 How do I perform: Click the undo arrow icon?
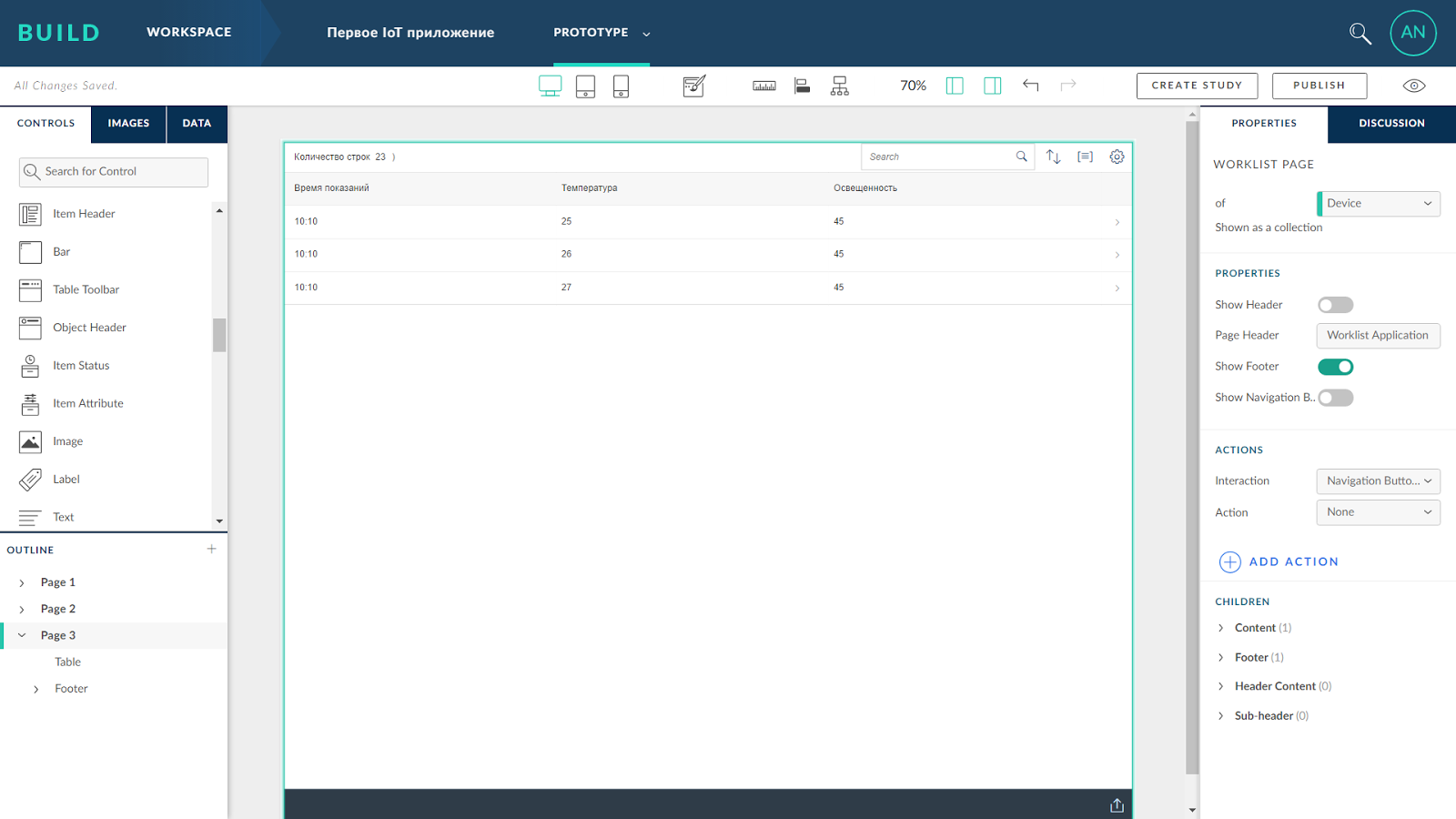click(x=1031, y=85)
